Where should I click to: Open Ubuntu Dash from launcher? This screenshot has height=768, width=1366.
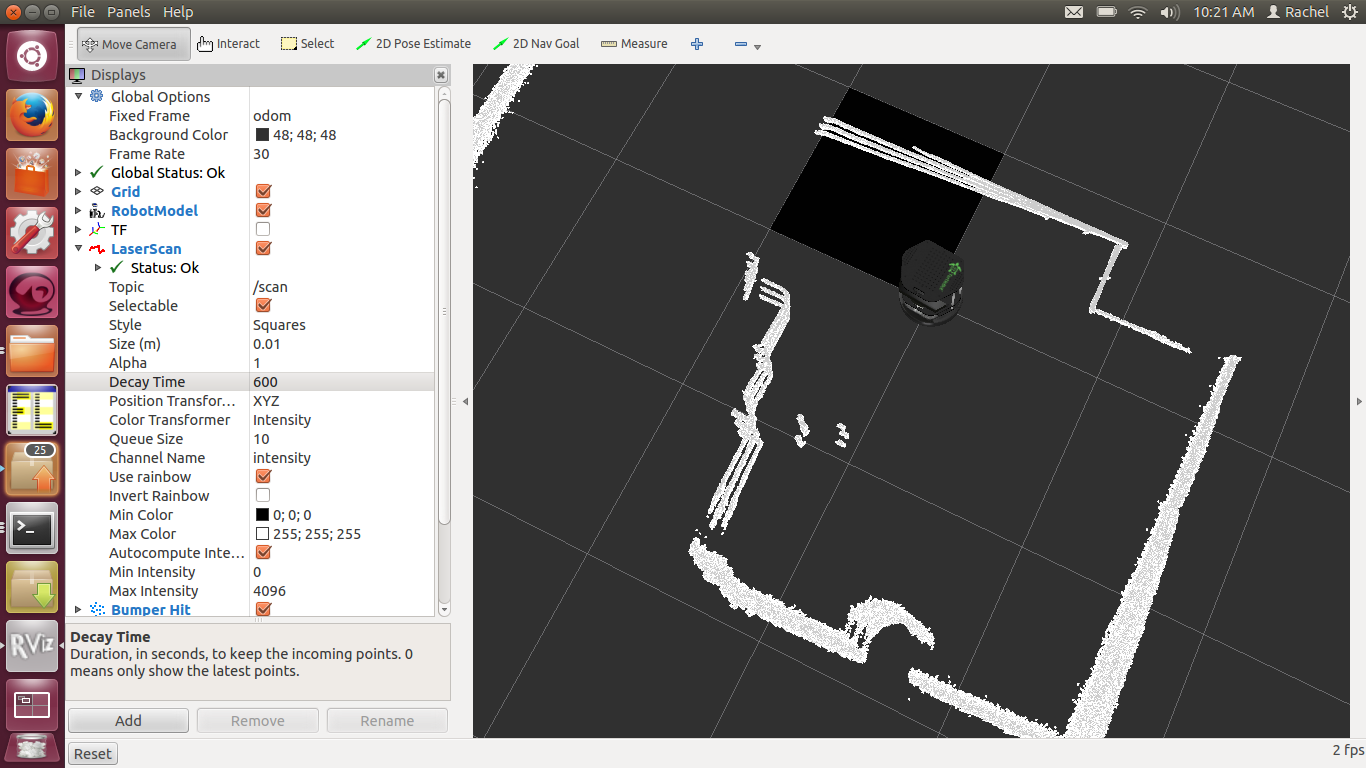pos(33,56)
